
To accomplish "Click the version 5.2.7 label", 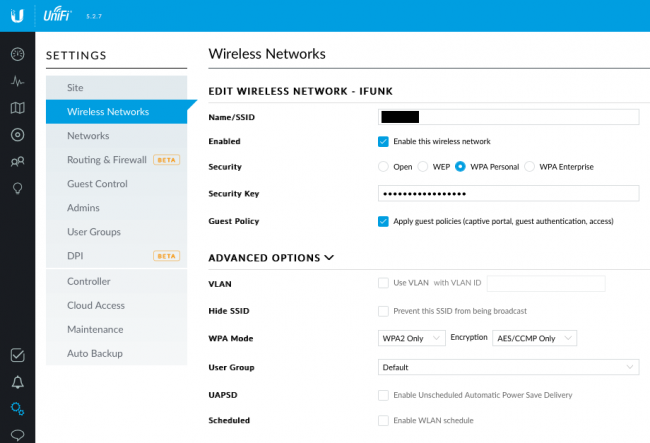I will tap(94, 17).
